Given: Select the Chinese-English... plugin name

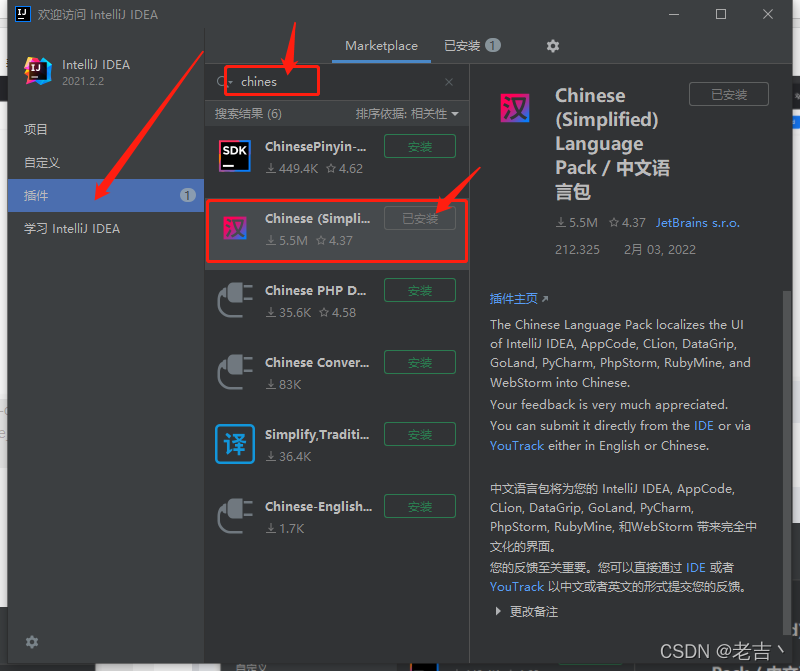Looking at the screenshot, I should tap(318, 507).
